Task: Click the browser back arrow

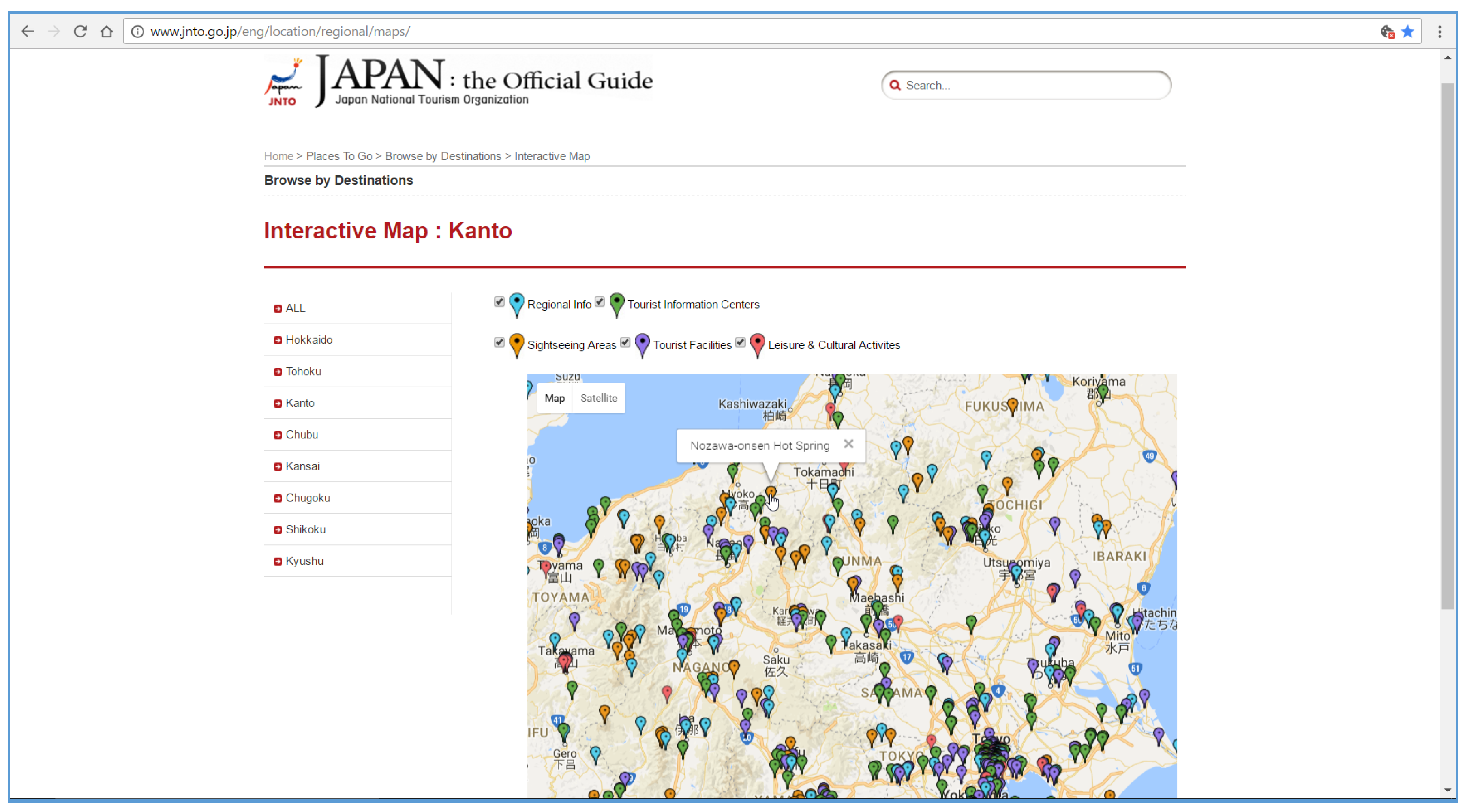Action: [27, 31]
